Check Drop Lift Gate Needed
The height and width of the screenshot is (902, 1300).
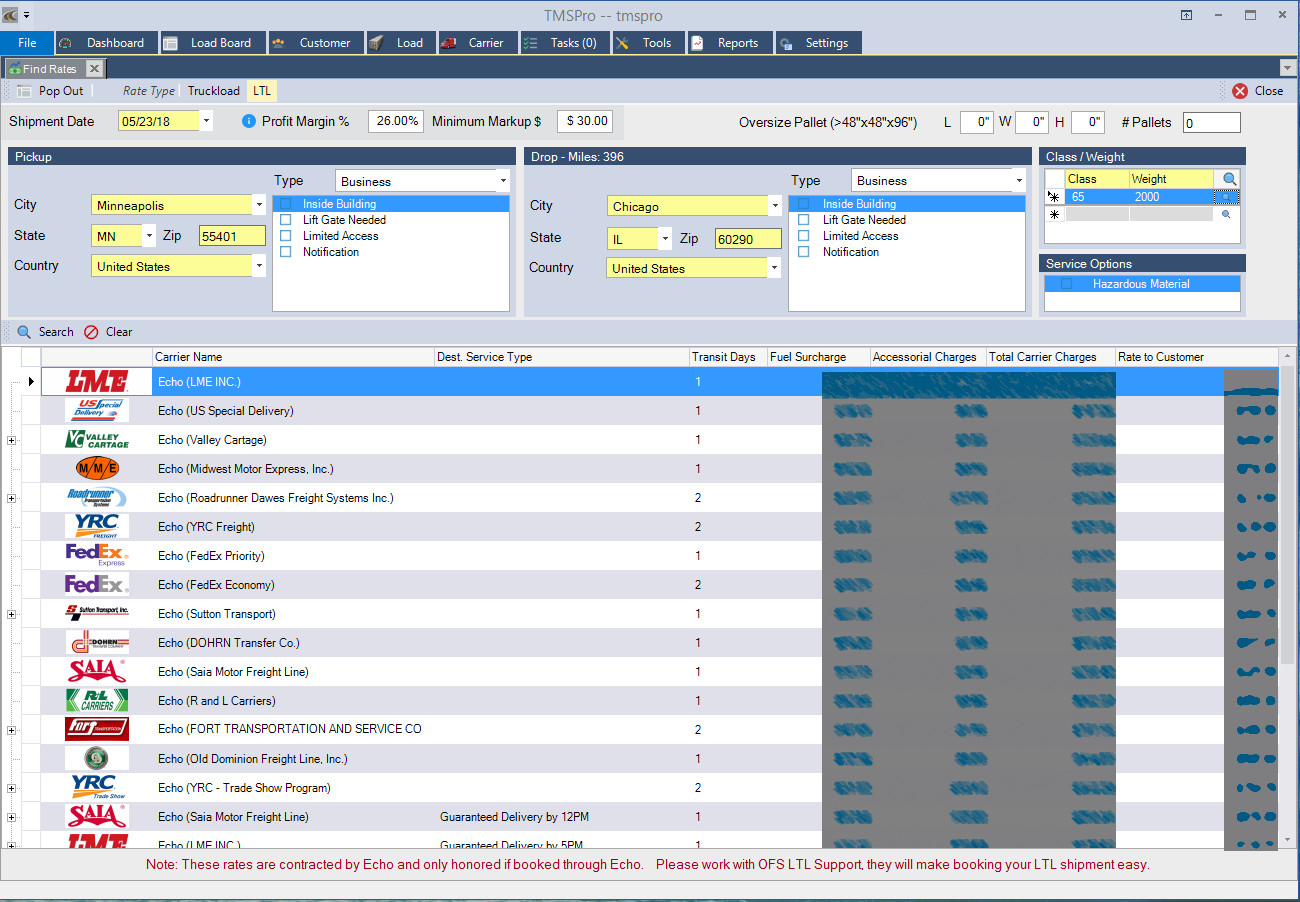804,220
